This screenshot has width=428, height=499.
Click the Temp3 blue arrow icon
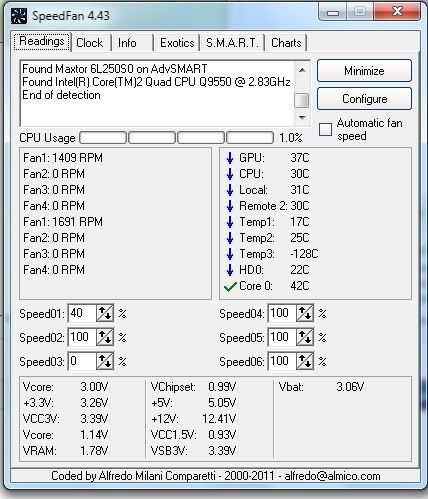[230, 254]
